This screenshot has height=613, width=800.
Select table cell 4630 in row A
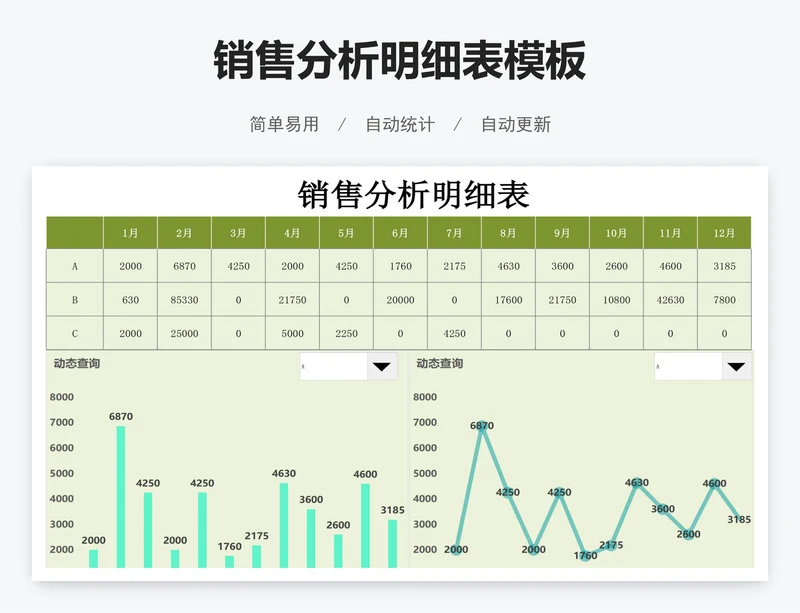509,266
